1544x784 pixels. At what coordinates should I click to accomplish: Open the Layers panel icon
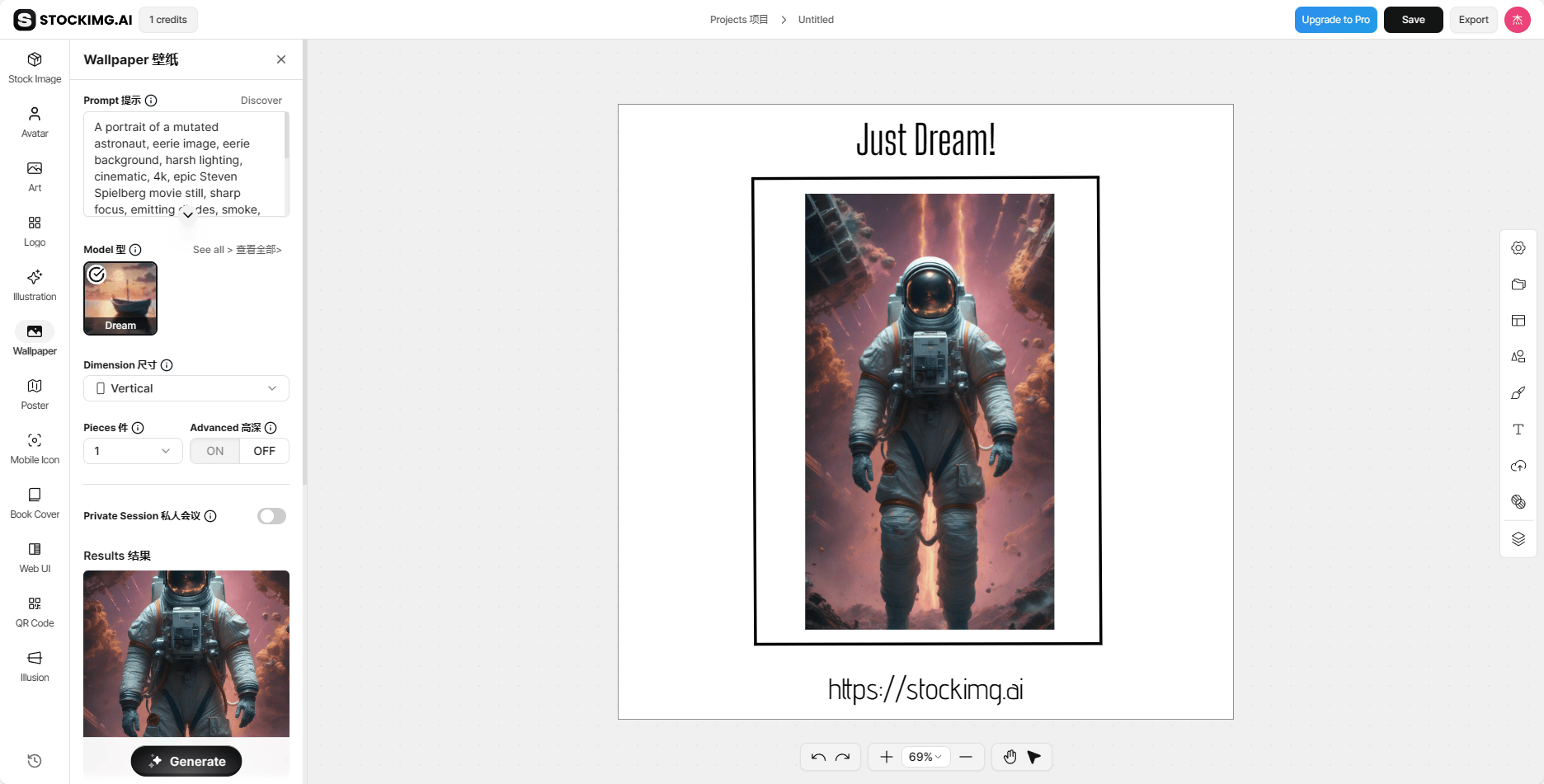pos(1518,538)
